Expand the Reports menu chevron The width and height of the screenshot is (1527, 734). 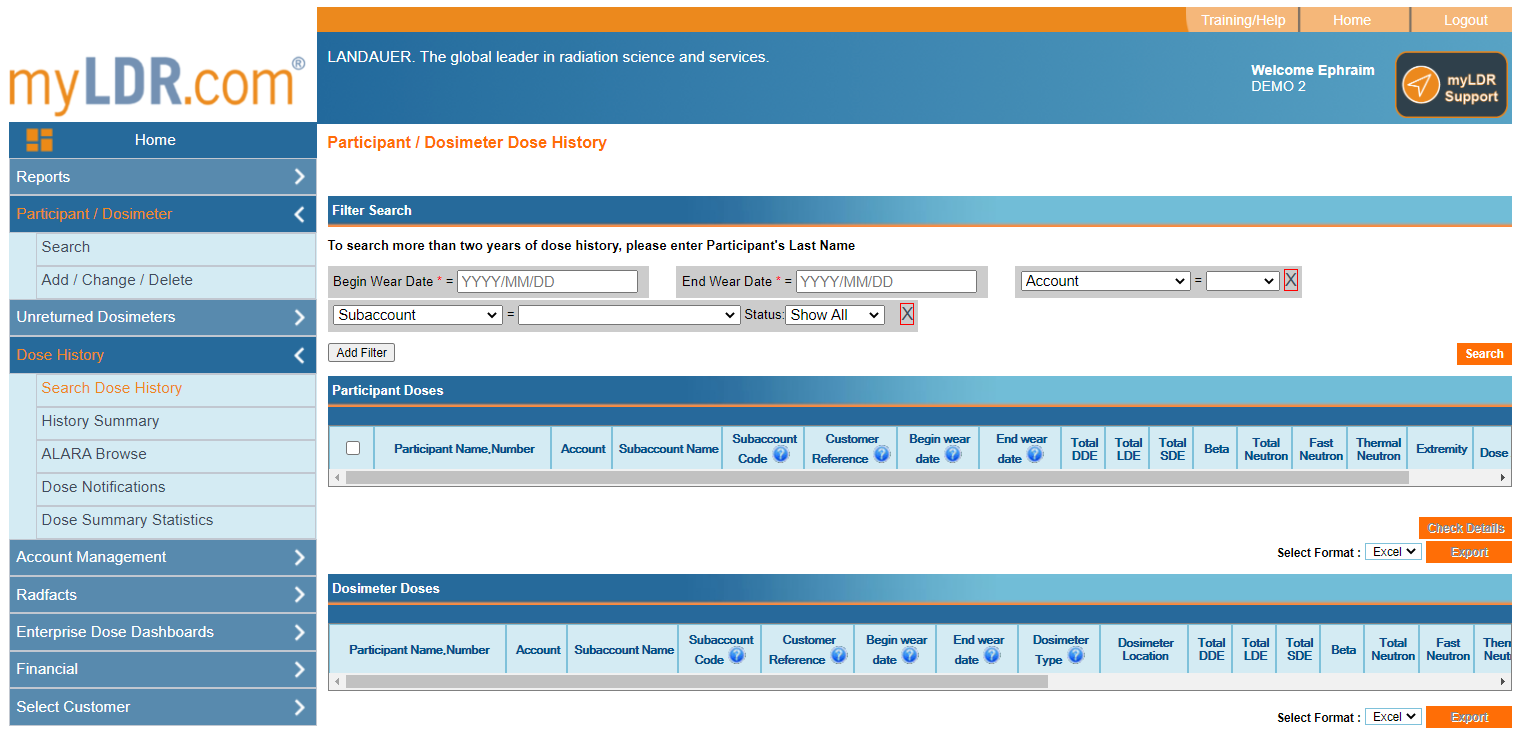pos(299,177)
